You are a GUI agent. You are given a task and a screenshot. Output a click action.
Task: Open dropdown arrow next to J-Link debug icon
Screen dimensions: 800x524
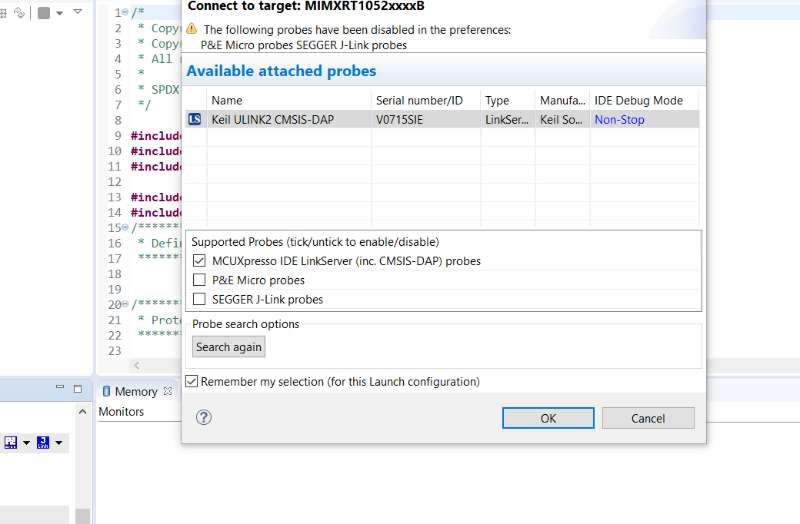pyautogui.click(x=59, y=443)
